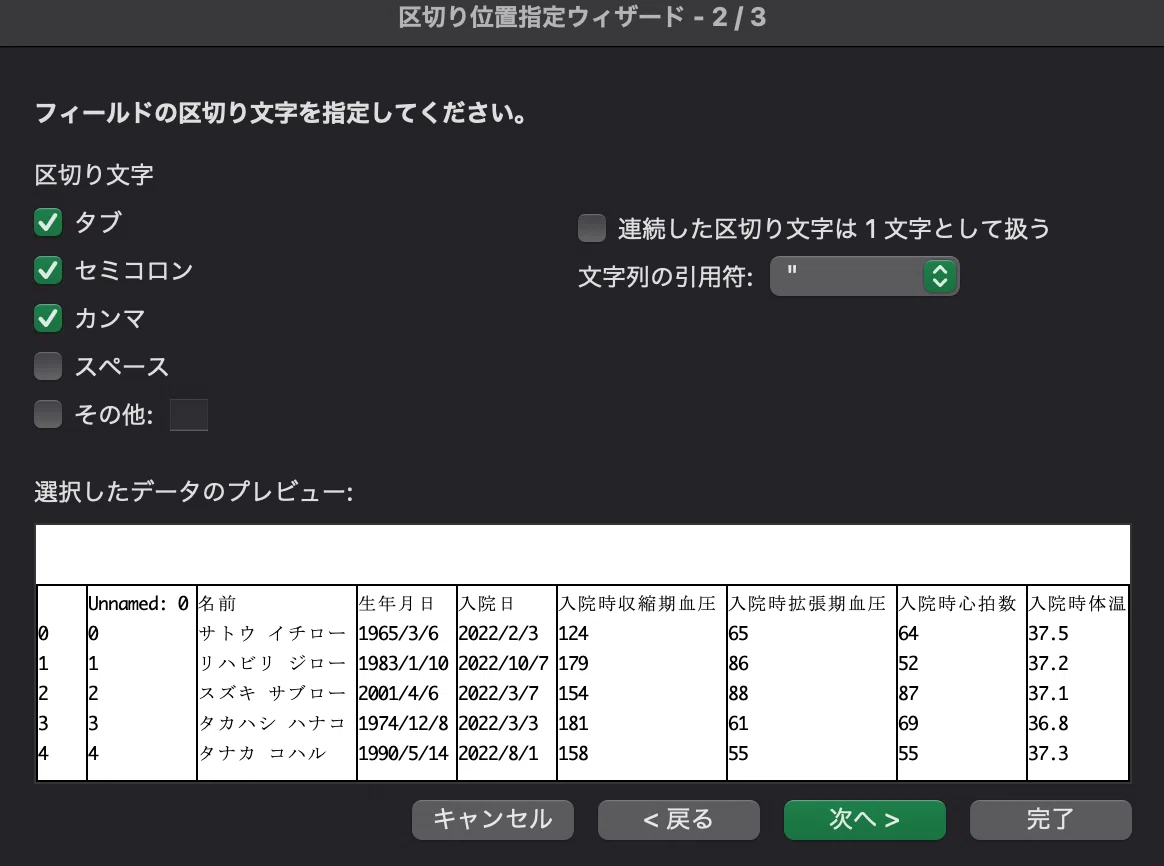Click the name スズキ サブロー in preview
Image resolution: width=1164 pixels, height=866 pixels.
click(x=272, y=693)
